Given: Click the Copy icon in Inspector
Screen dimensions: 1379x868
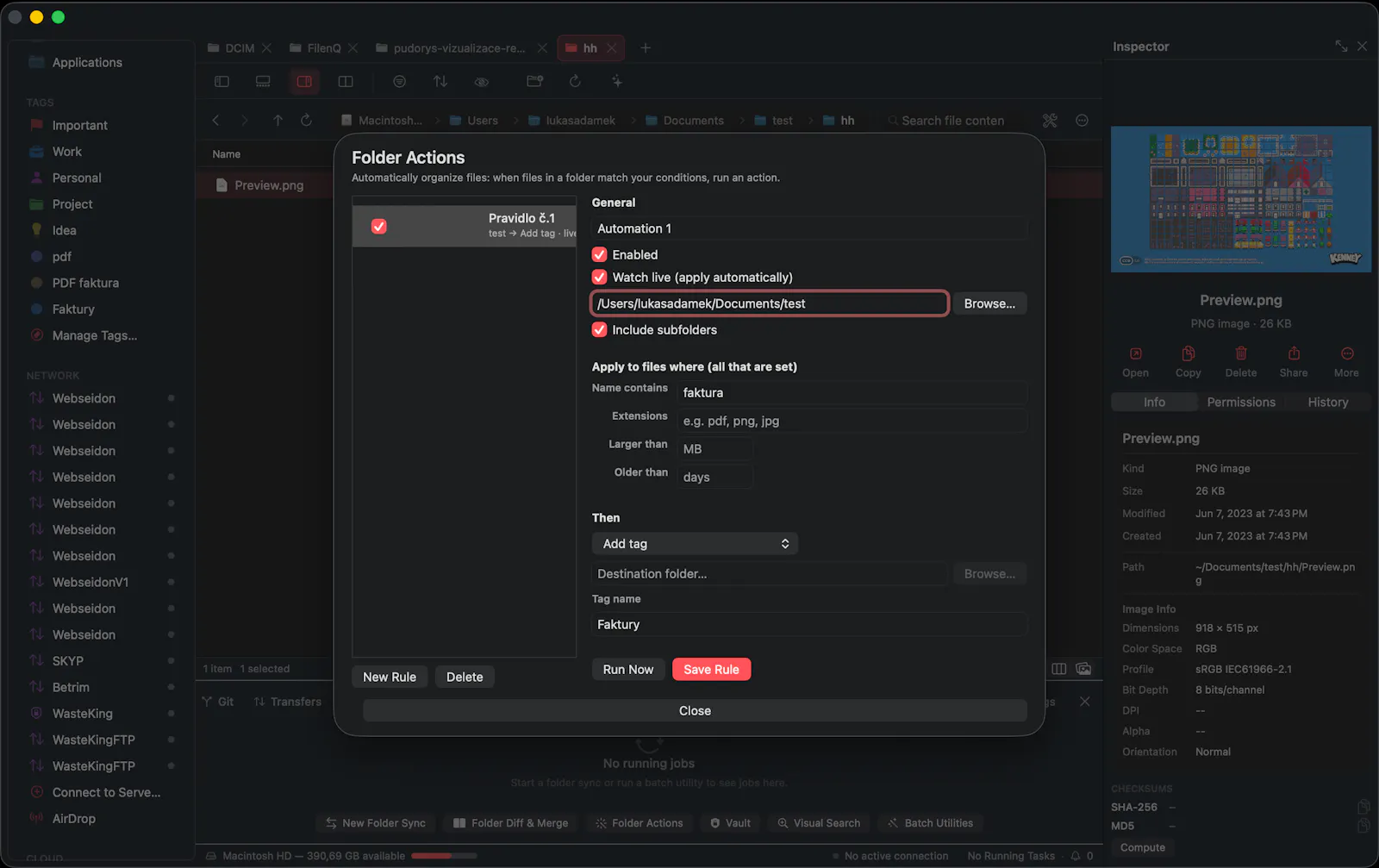Looking at the screenshot, I should [x=1189, y=362].
